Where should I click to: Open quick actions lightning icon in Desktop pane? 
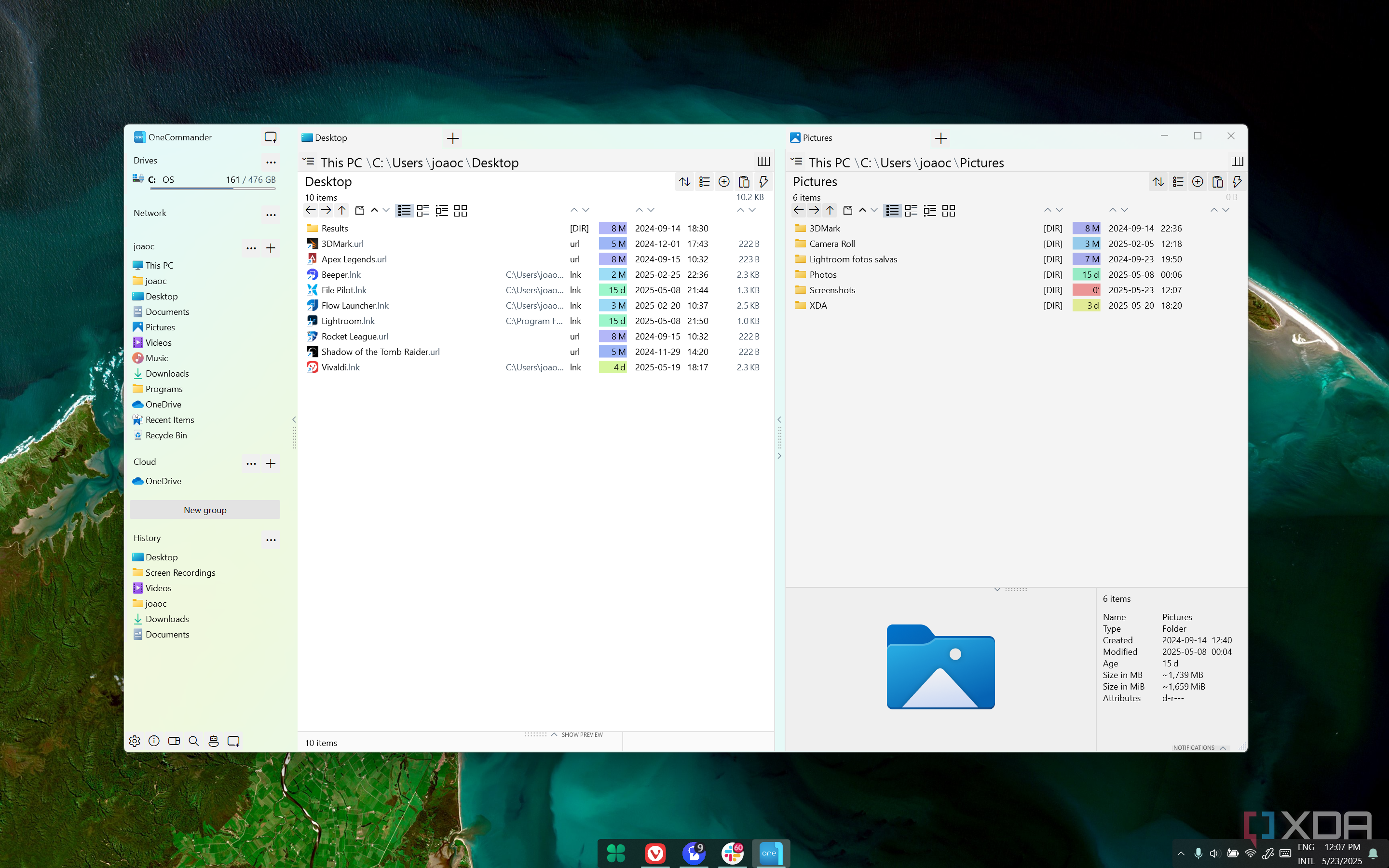[x=763, y=182]
